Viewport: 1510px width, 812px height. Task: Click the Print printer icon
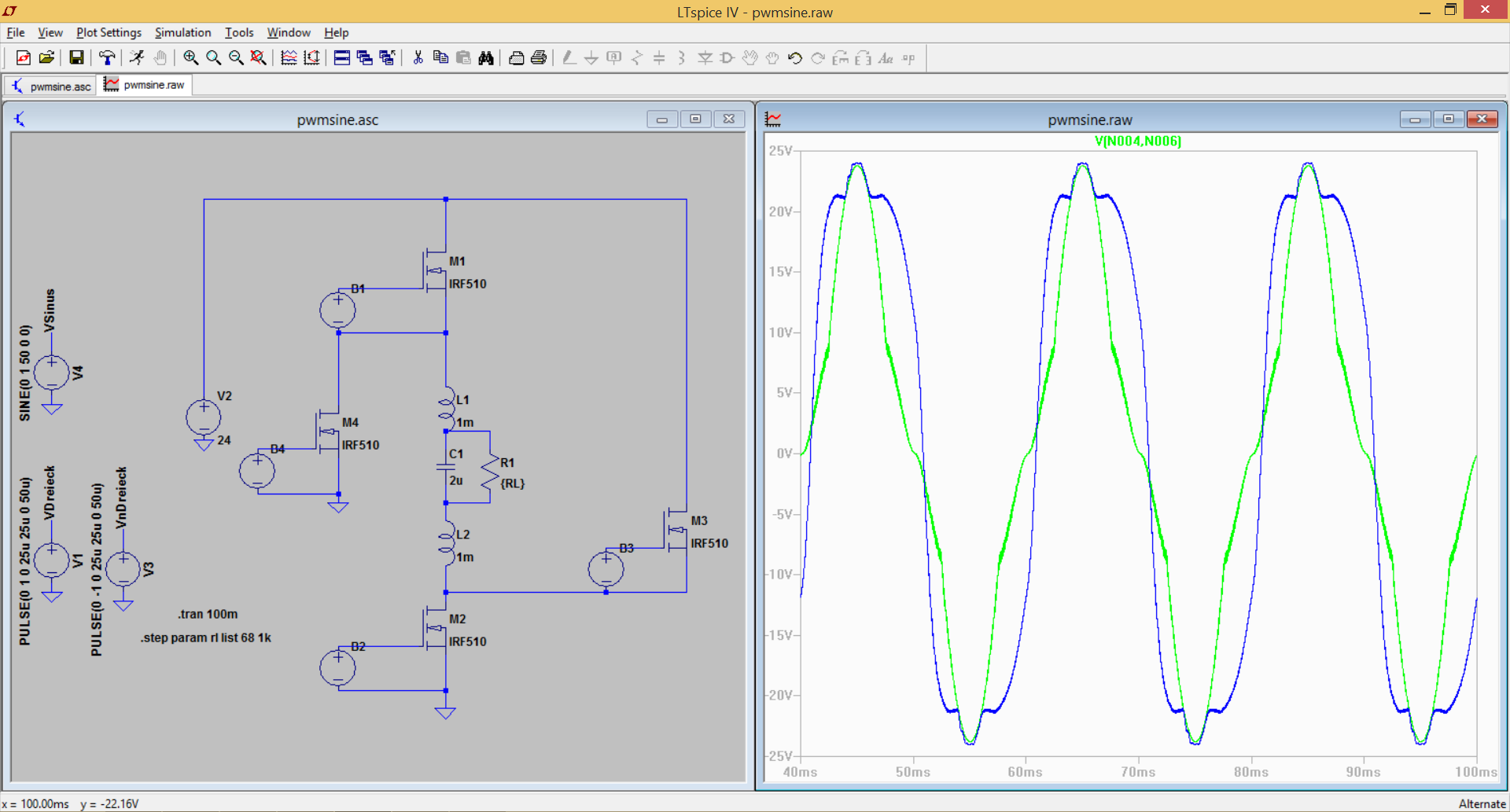(539, 57)
